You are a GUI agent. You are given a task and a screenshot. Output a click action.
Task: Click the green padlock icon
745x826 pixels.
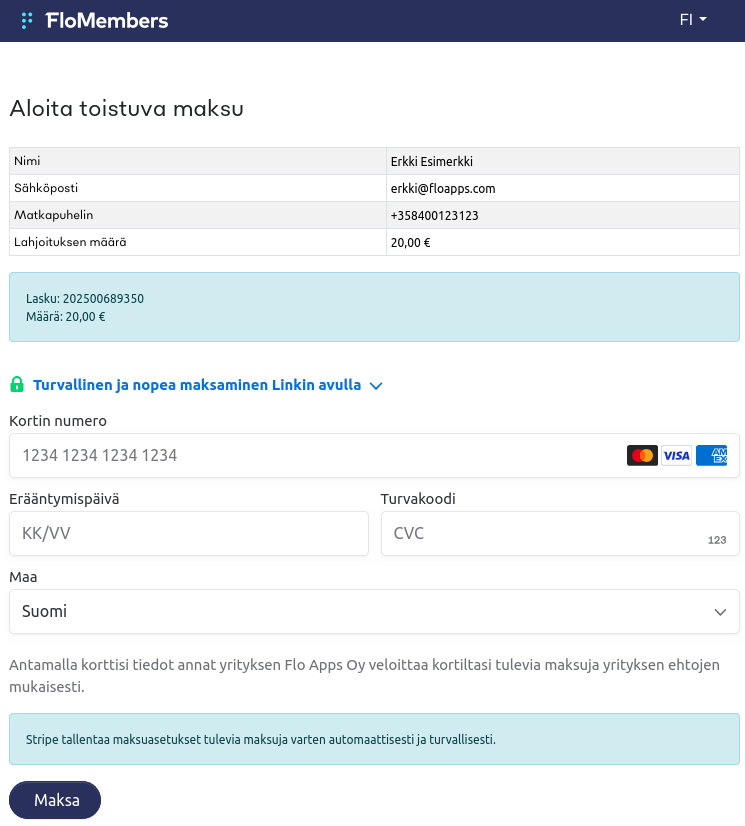pyautogui.click(x=17, y=385)
